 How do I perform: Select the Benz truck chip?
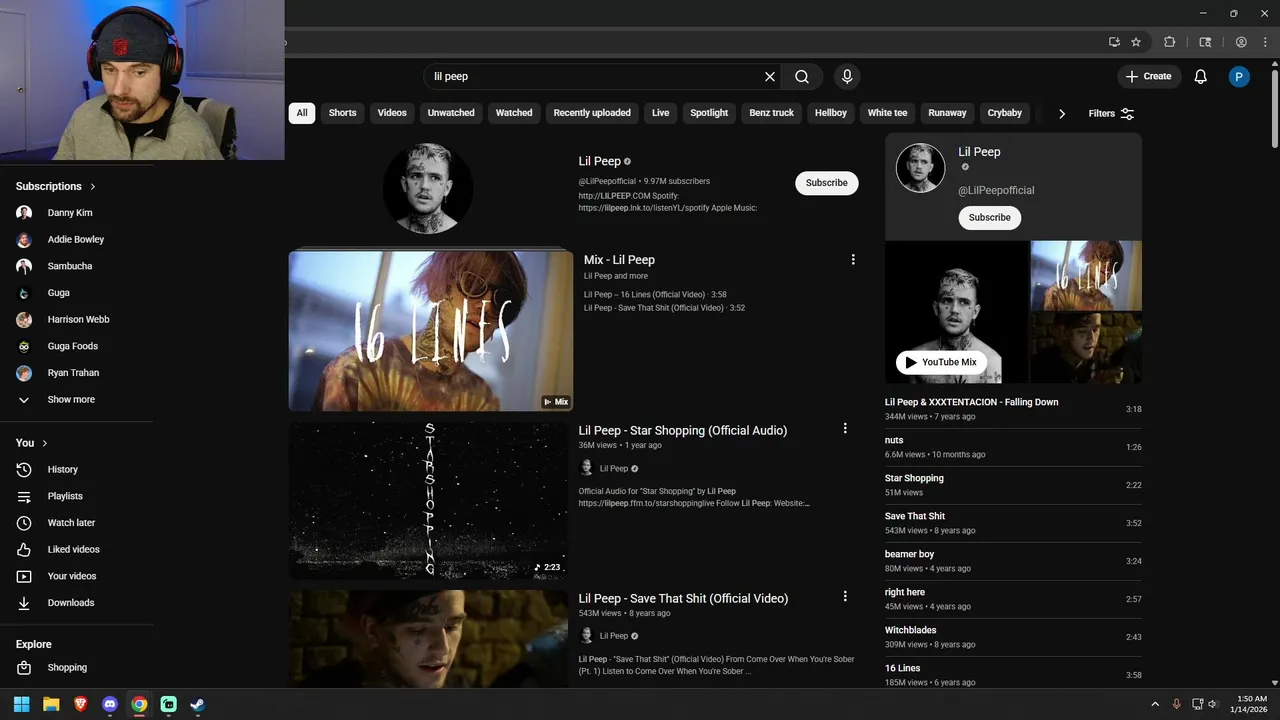772,113
